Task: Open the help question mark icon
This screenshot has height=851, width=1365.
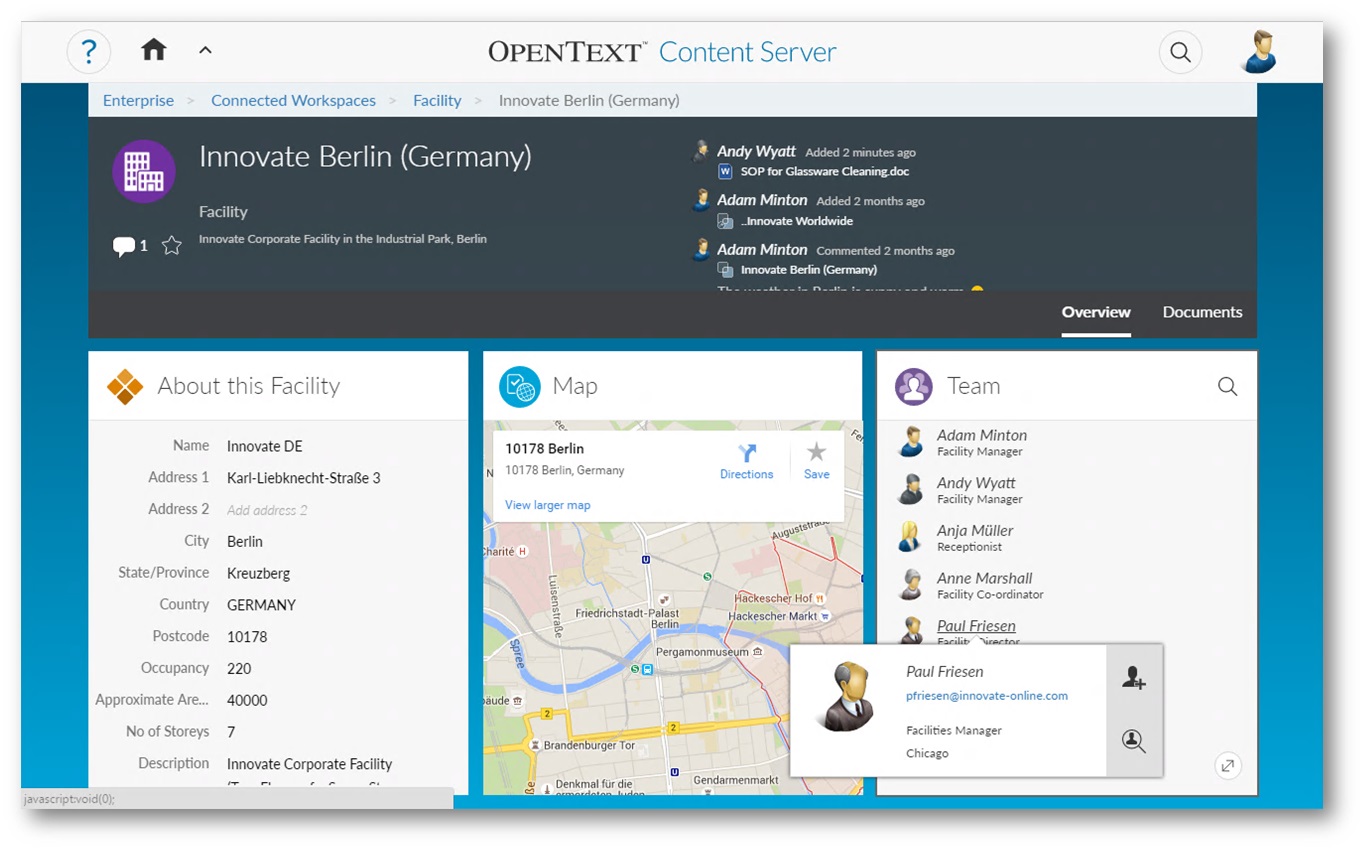Action: (88, 51)
